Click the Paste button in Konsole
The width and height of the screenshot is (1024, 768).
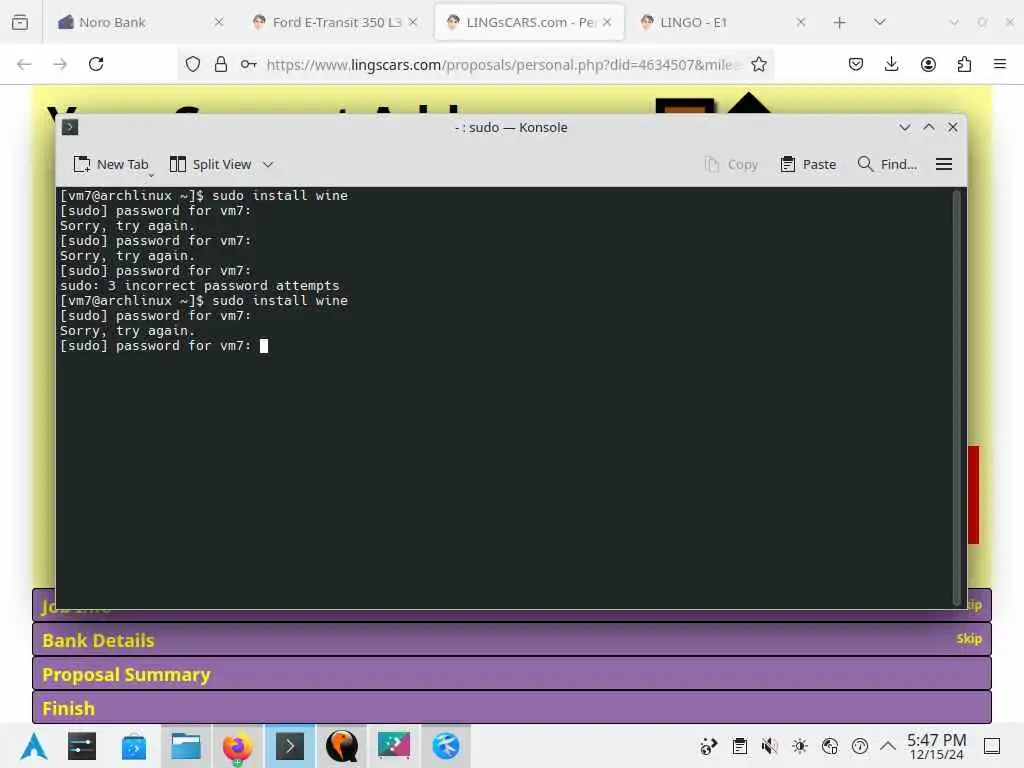pos(808,165)
